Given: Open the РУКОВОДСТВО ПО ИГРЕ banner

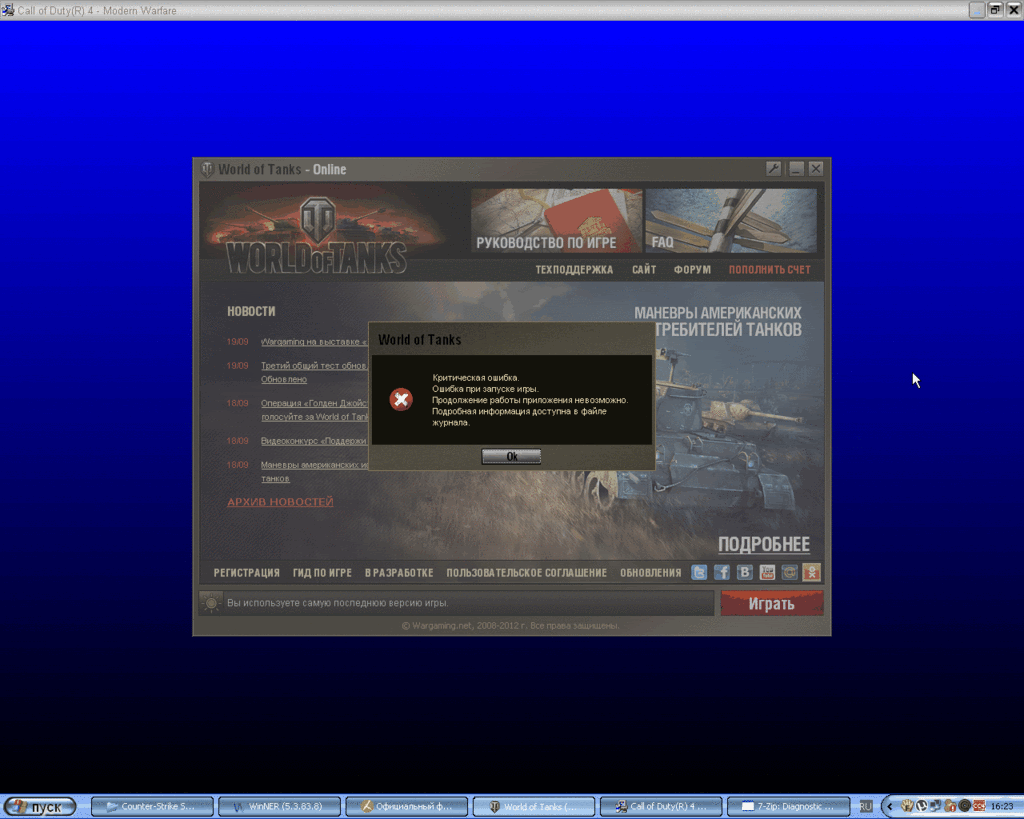Looking at the screenshot, I should pyautogui.click(x=556, y=221).
